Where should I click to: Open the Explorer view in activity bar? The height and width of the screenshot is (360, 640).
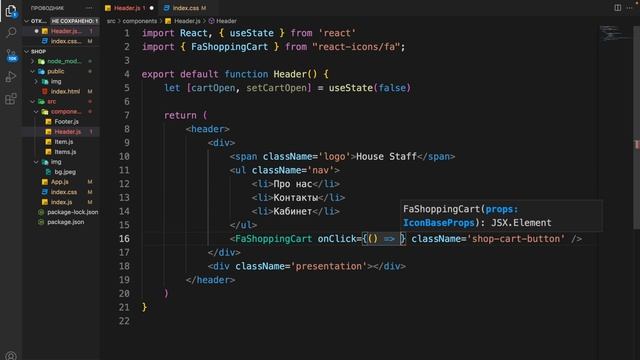[x=11, y=11]
